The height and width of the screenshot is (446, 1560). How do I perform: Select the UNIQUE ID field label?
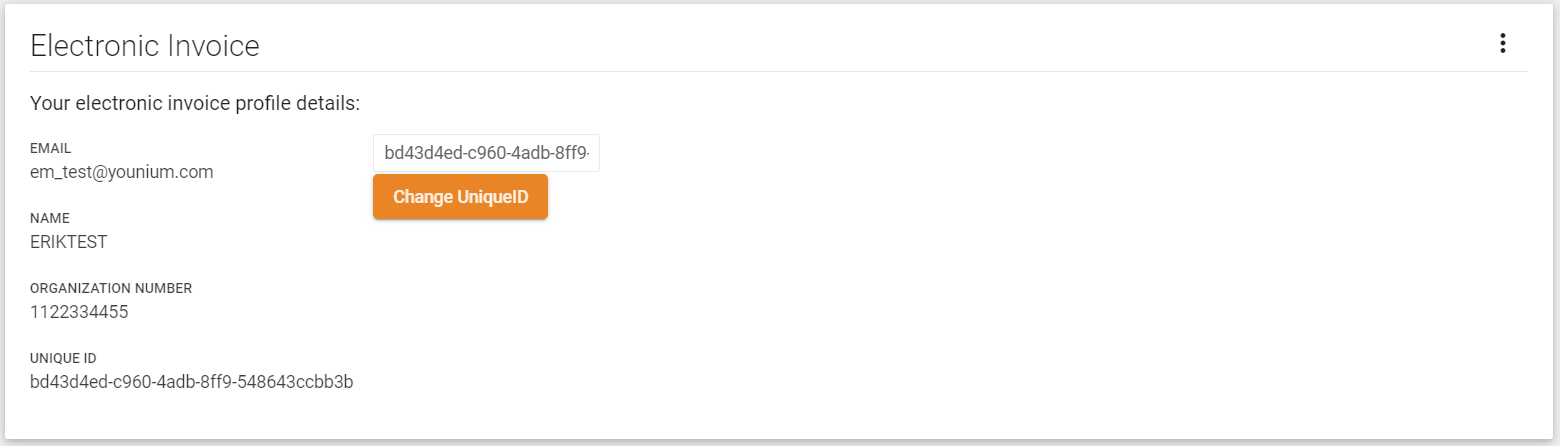click(63, 358)
